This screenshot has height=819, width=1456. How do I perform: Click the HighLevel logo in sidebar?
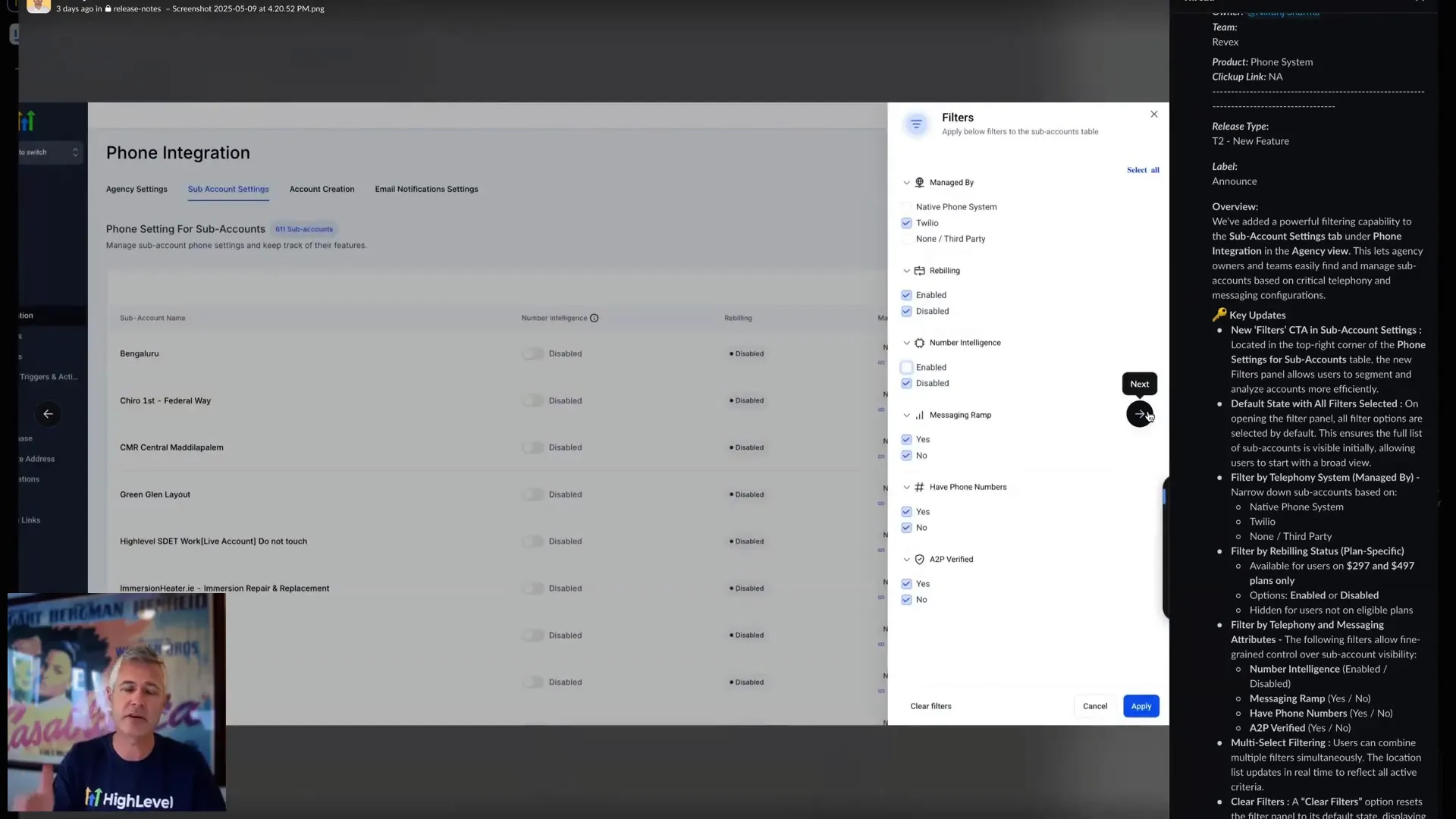[27, 121]
